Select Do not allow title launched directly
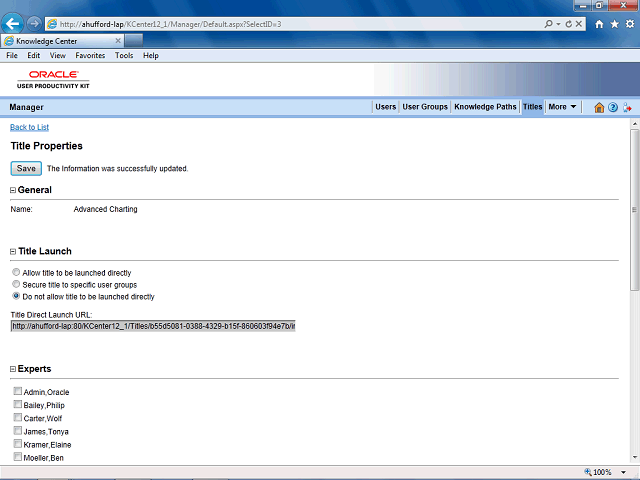Viewport: 640px width, 480px height. point(16,296)
